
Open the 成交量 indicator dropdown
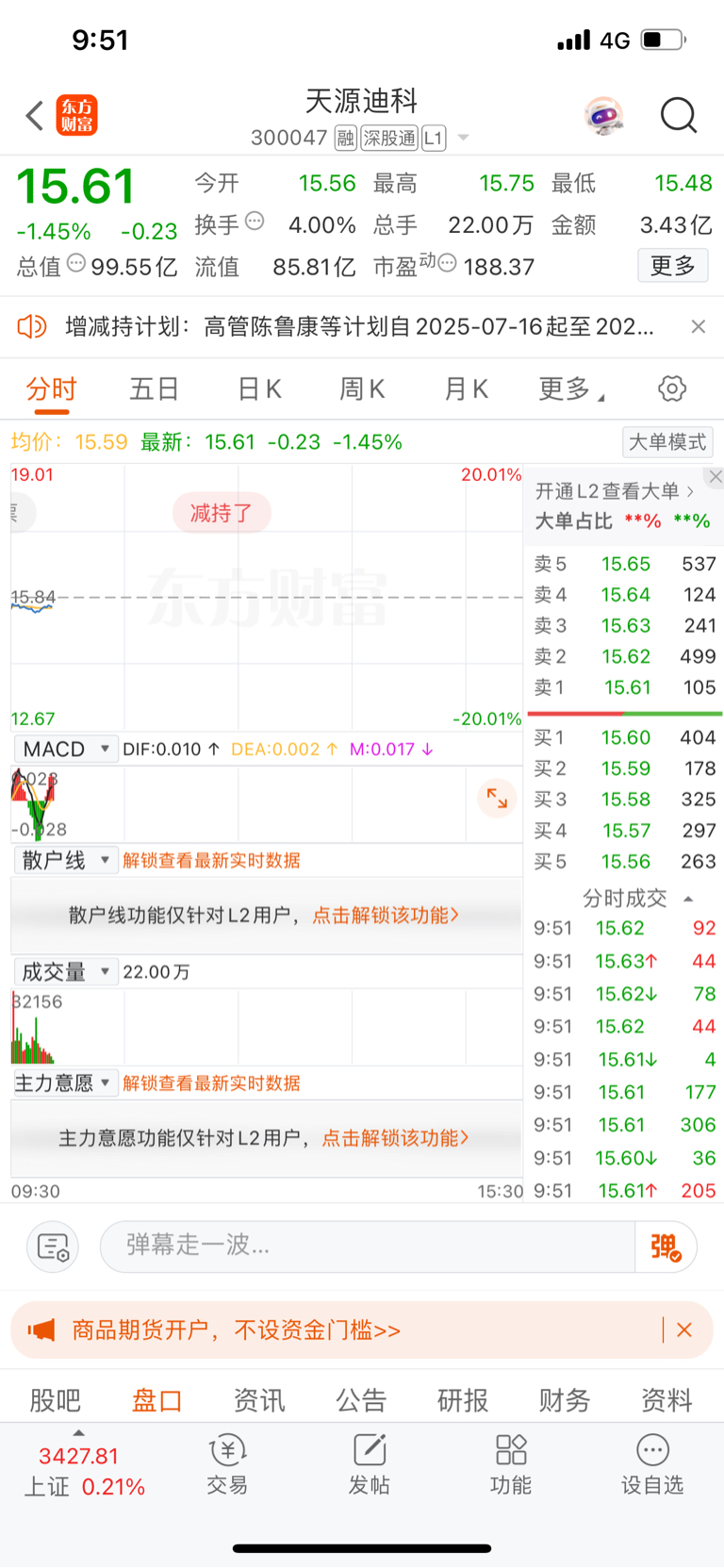(65, 971)
